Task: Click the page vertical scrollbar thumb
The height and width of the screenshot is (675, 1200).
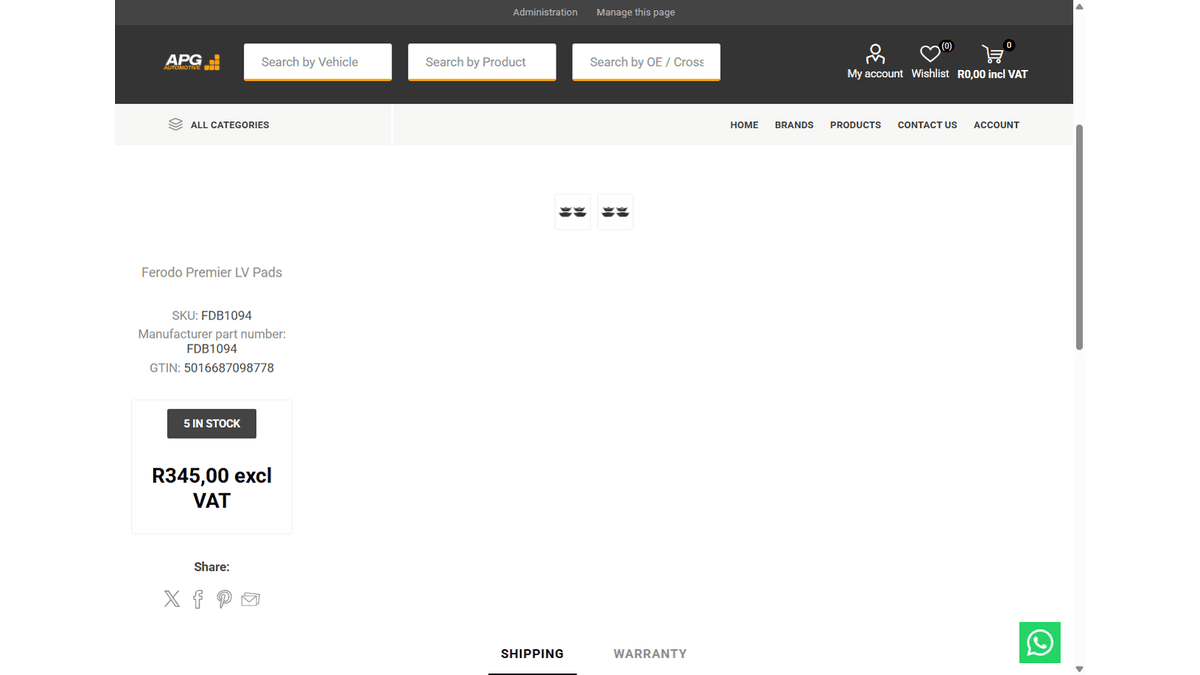Action: click(x=1079, y=237)
